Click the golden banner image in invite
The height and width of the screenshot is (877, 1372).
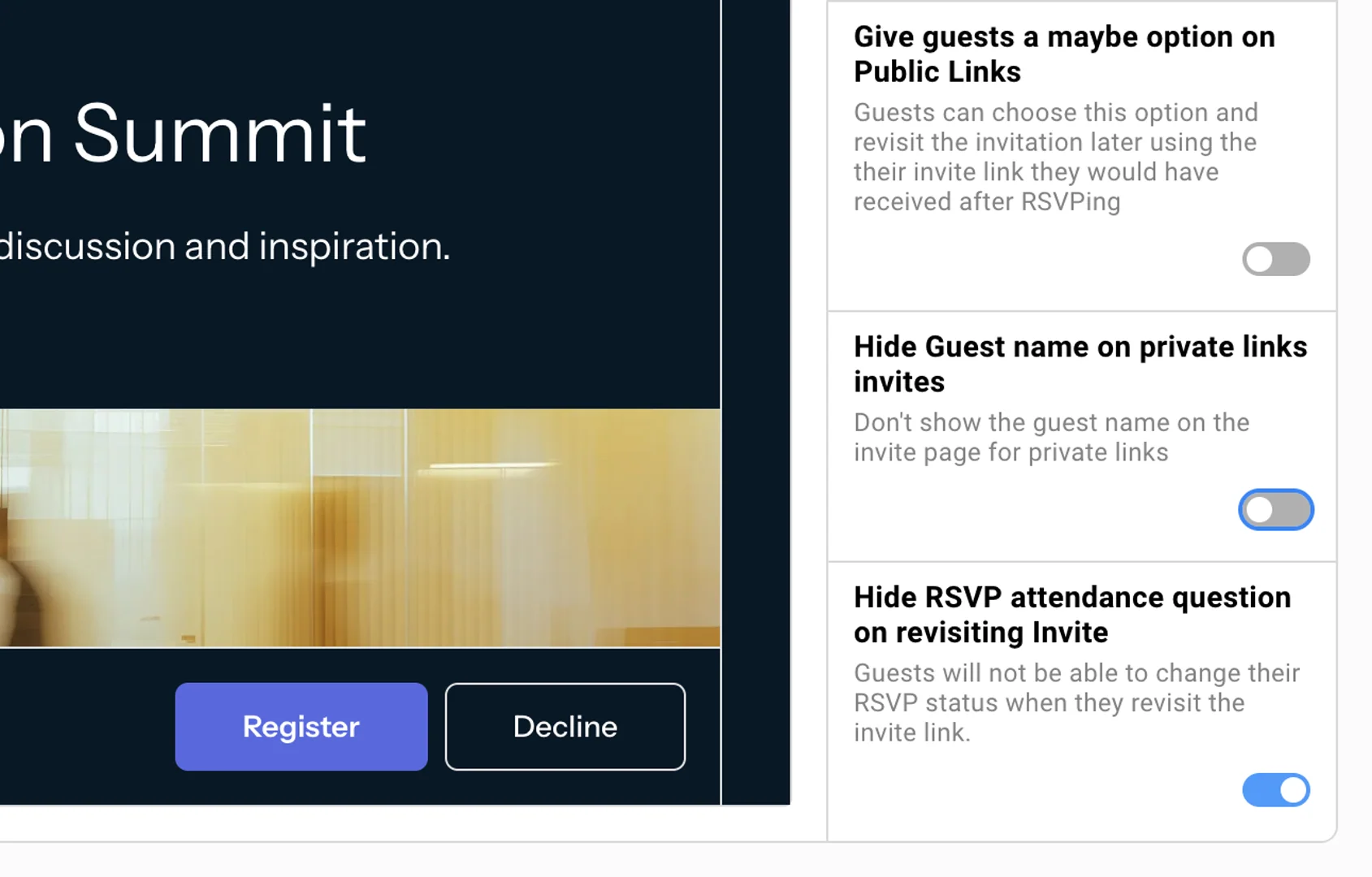357,528
